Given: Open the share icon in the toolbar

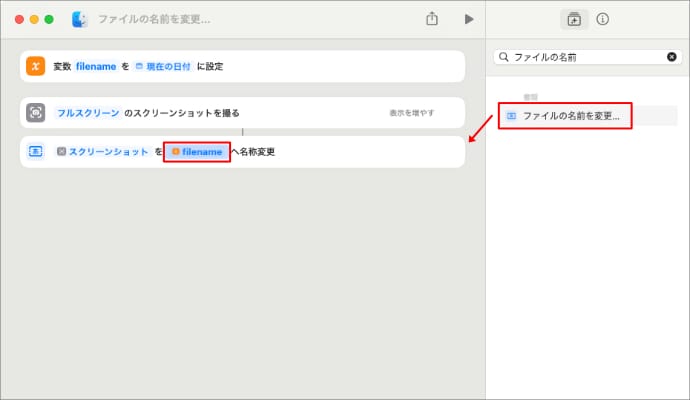Looking at the screenshot, I should pyautogui.click(x=432, y=19).
